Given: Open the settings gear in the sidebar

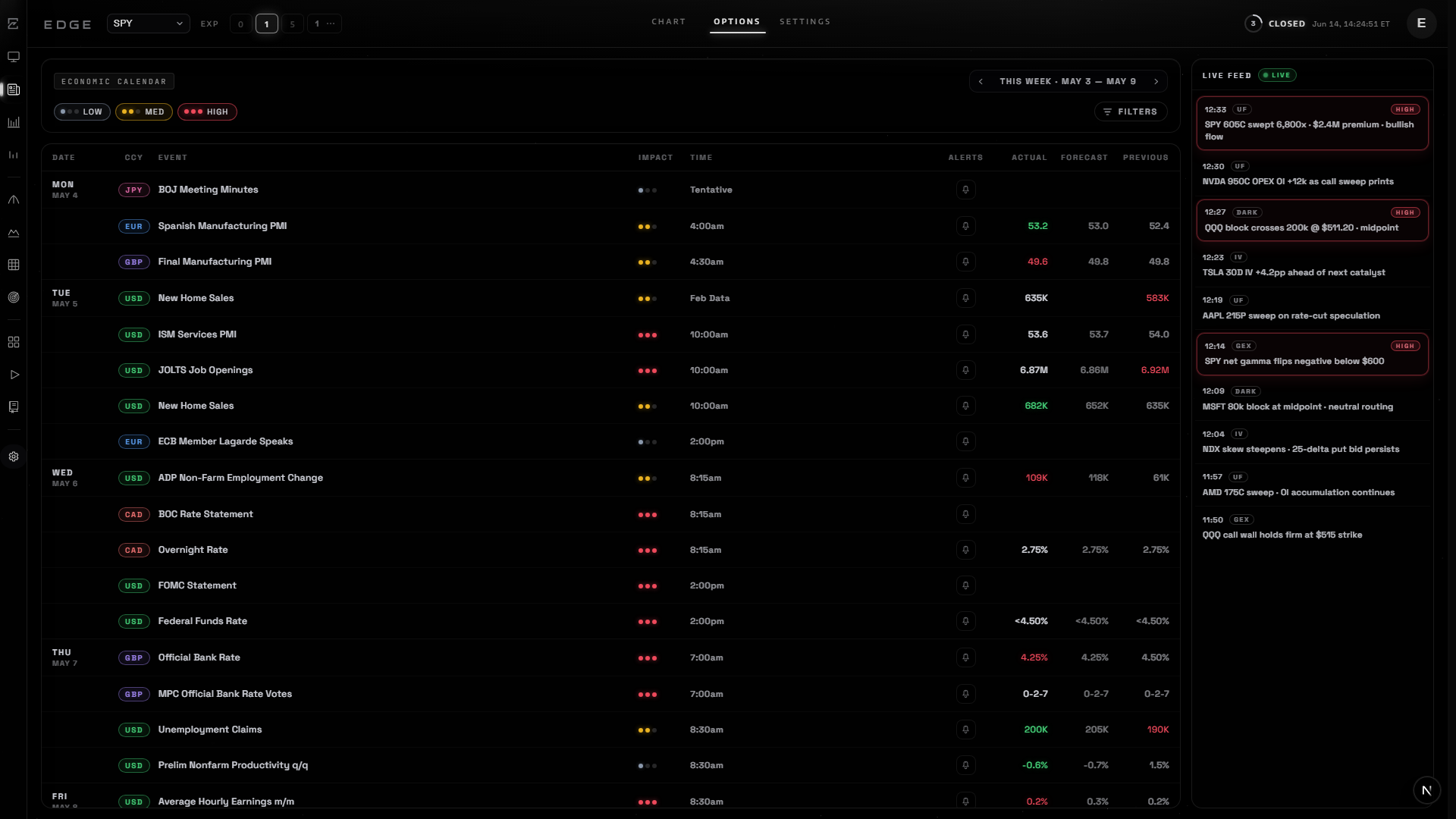Looking at the screenshot, I should point(14,457).
